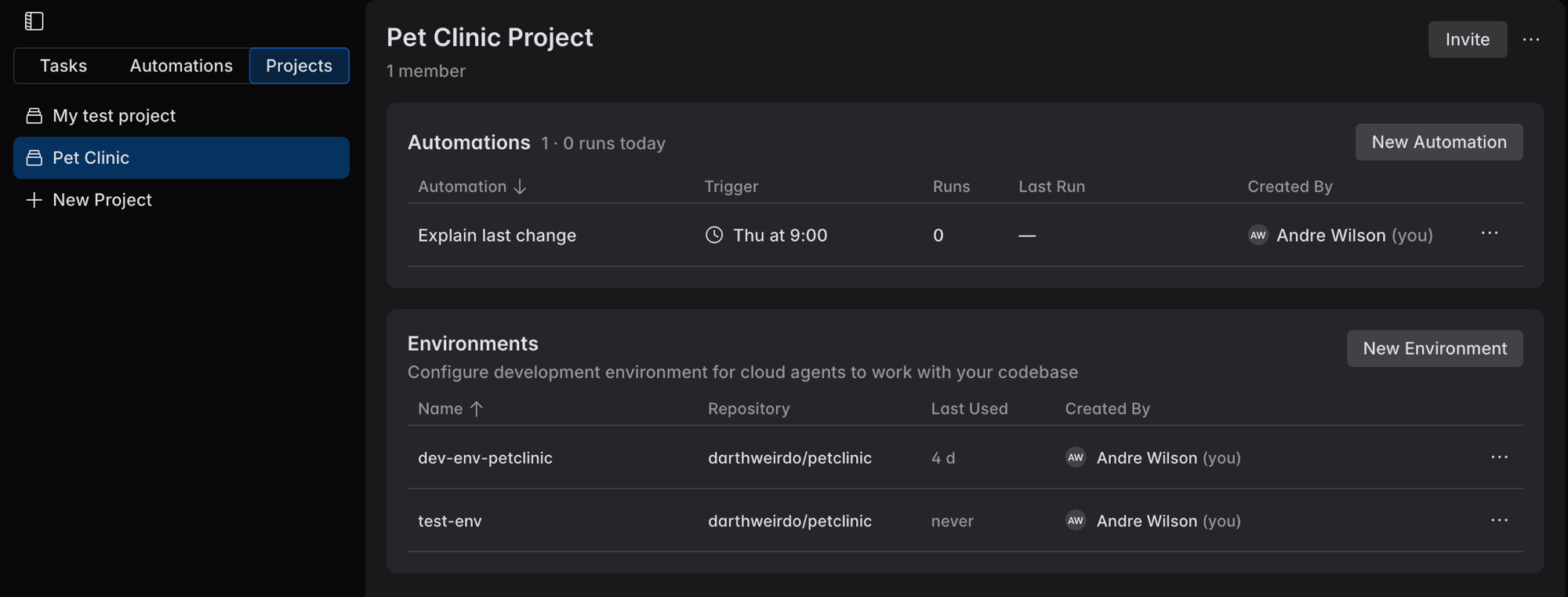
Task: Click the Pet Clinic project icon
Action: click(34, 158)
